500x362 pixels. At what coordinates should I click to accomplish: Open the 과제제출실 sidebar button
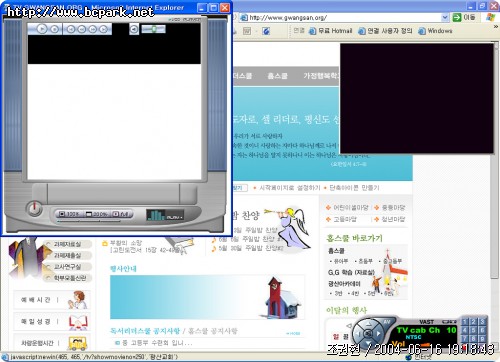pos(68,256)
